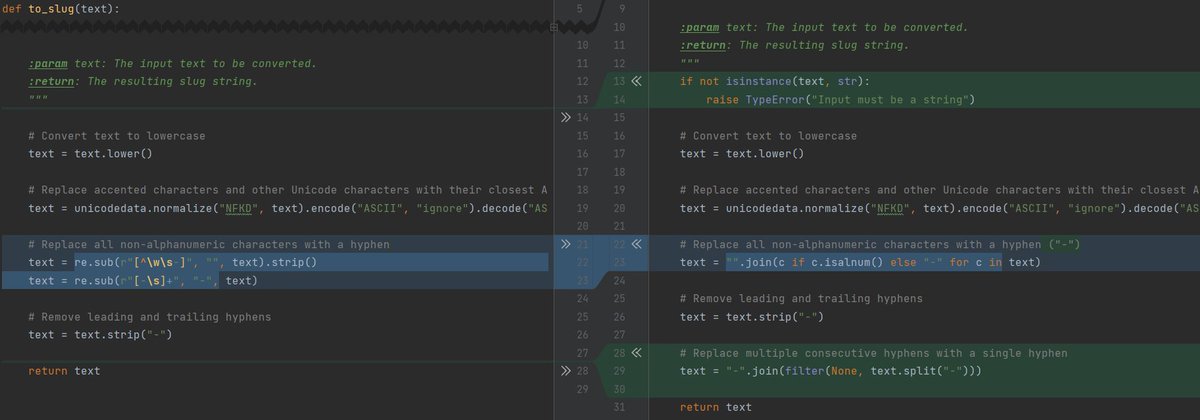Click right pane '# Replace accented characters' comment
The height and width of the screenshot is (420, 1200).
(939, 190)
